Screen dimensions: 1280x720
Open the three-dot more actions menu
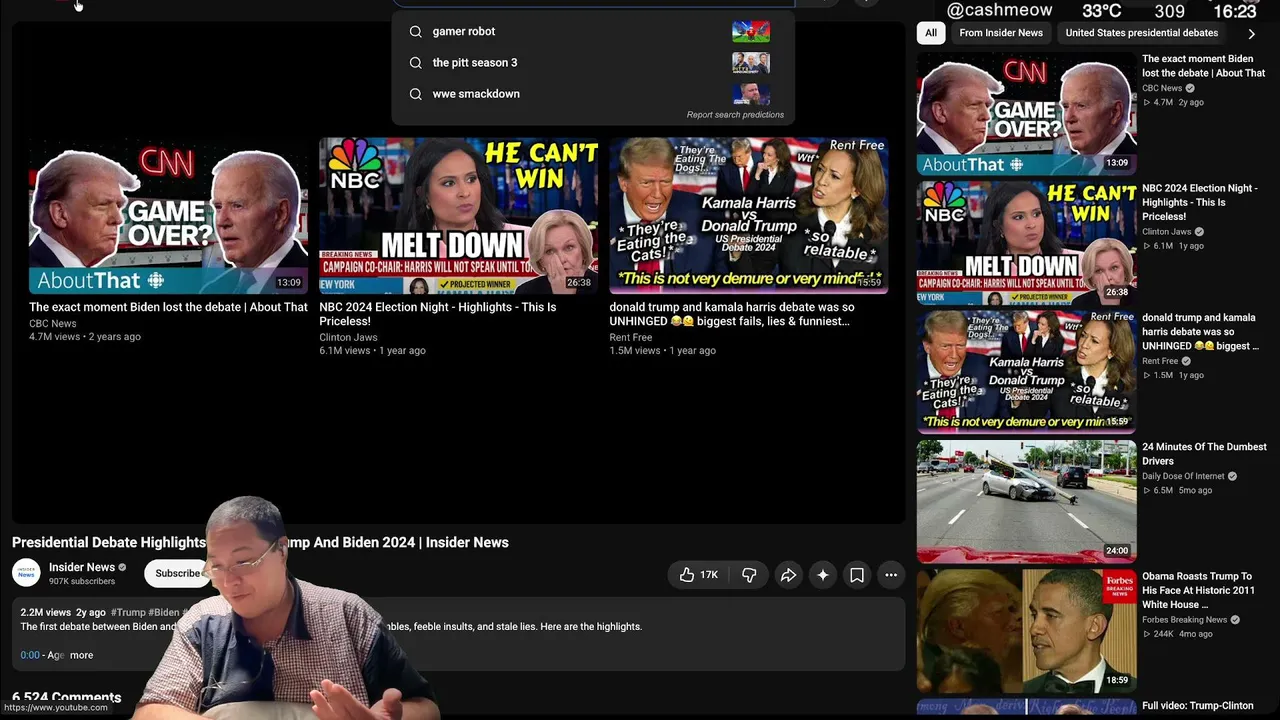point(891,575)
